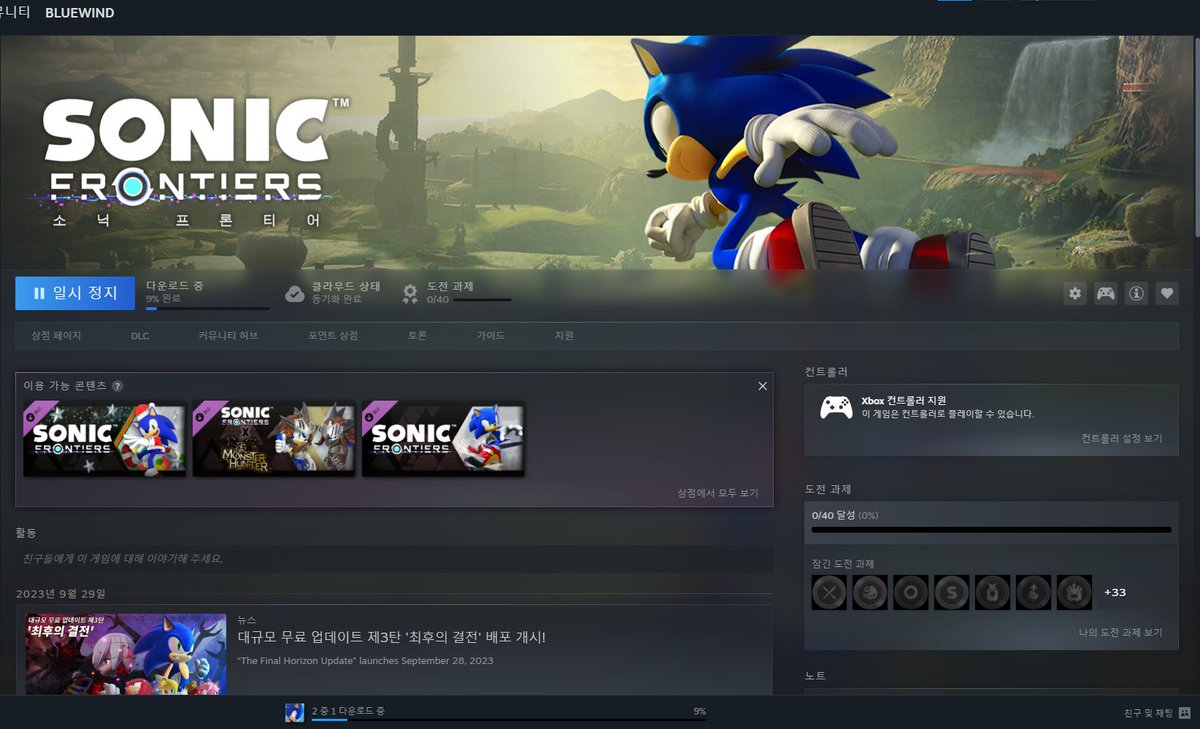The width and height of the screenshot is (1200, 729).
Task: Open the third Sonic Frontiers DLC thumbnail
Action: (x=443, y=439)
